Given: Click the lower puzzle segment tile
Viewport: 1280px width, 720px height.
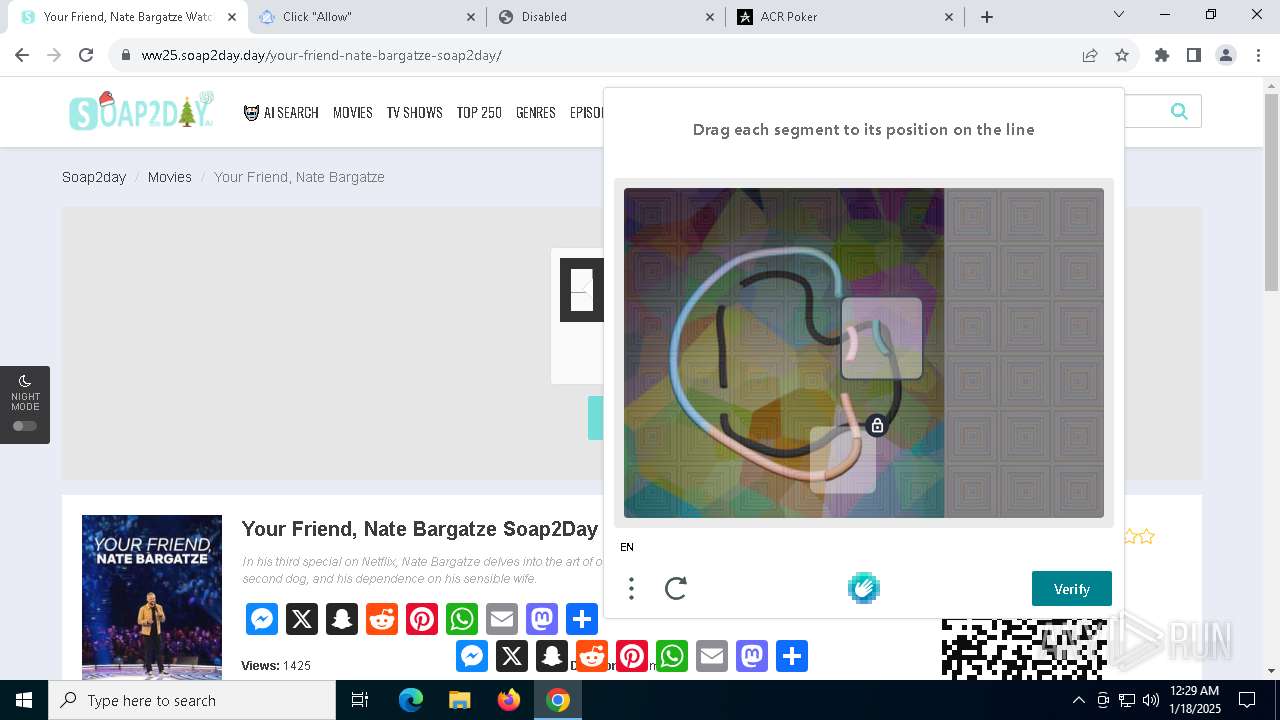Looking at the screenshot, I should 843,460.
